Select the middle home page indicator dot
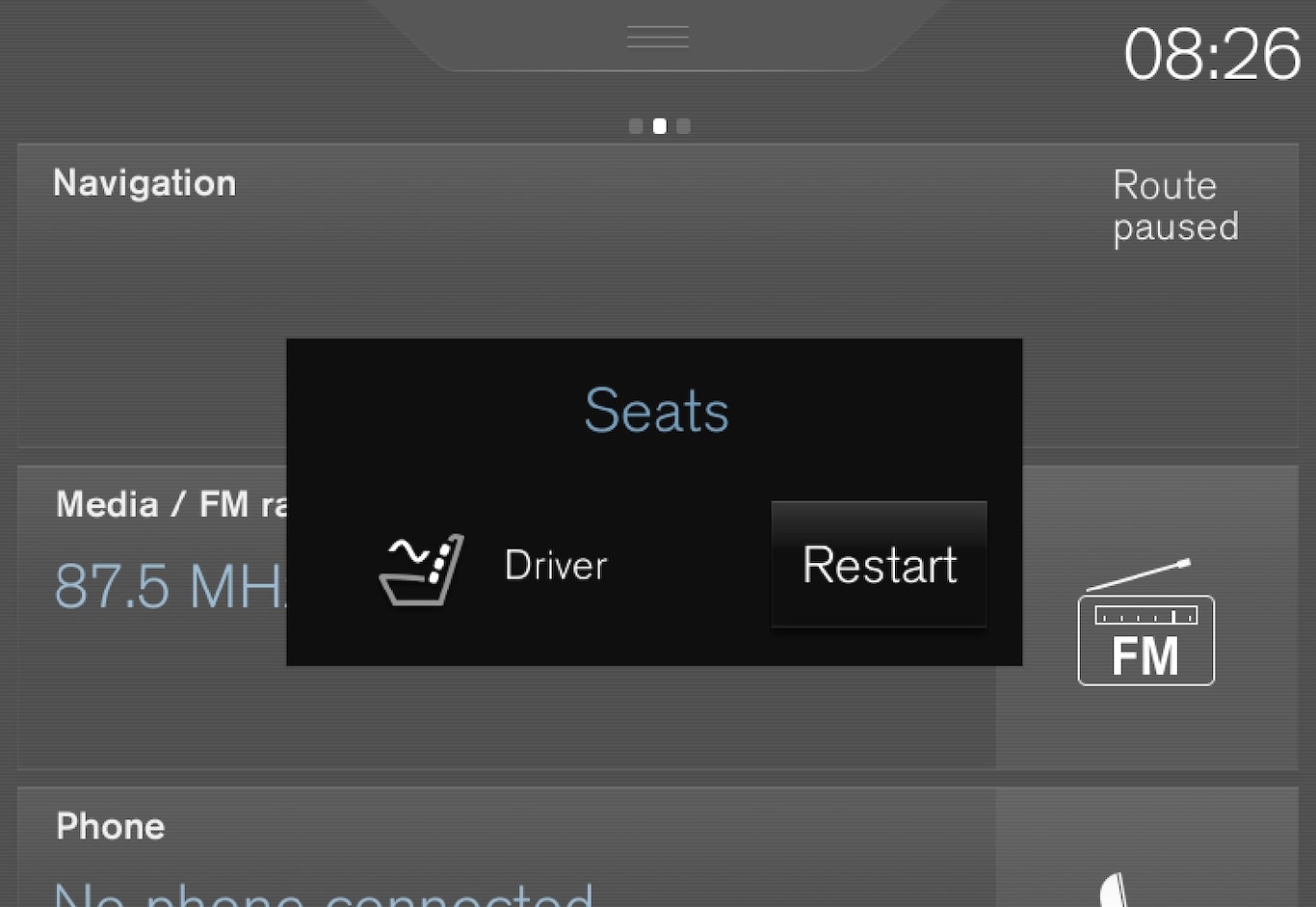The height and width of the screenshot is (907, 1316). (660, 126)
